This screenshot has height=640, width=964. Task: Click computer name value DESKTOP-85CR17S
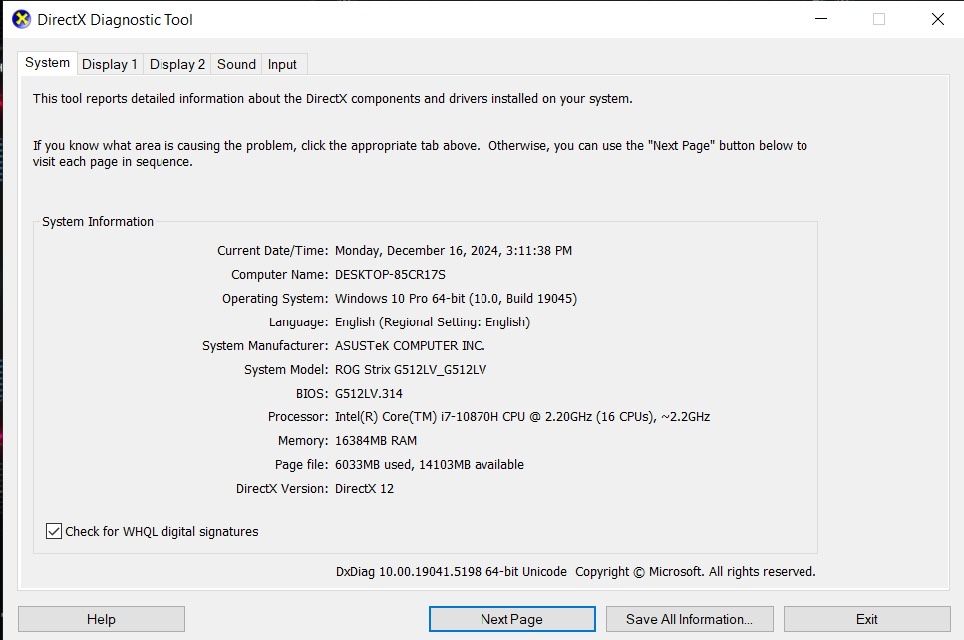coord(390,275)
